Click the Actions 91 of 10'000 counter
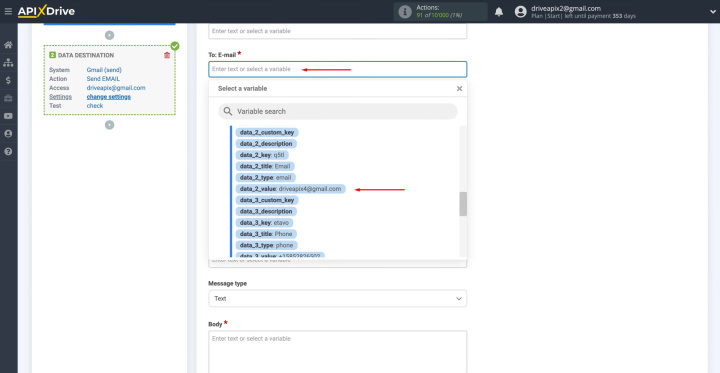The height and width of the screenshot is (373, 720). pos(439,11)
